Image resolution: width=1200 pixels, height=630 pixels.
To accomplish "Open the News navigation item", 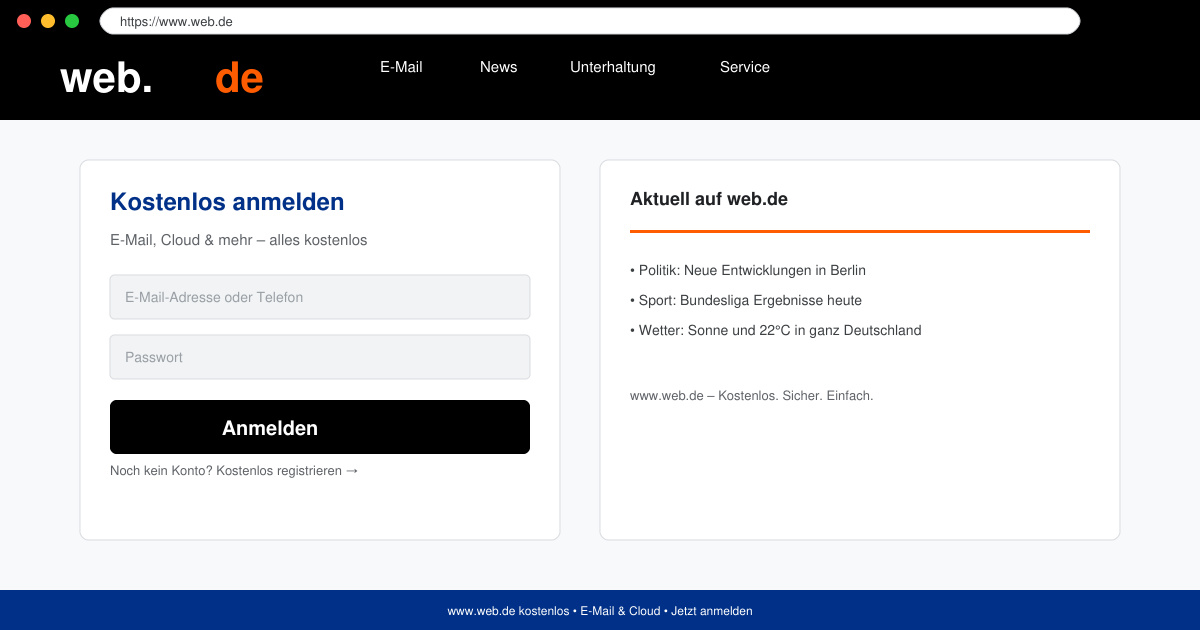I will click(x=498, y=67).
